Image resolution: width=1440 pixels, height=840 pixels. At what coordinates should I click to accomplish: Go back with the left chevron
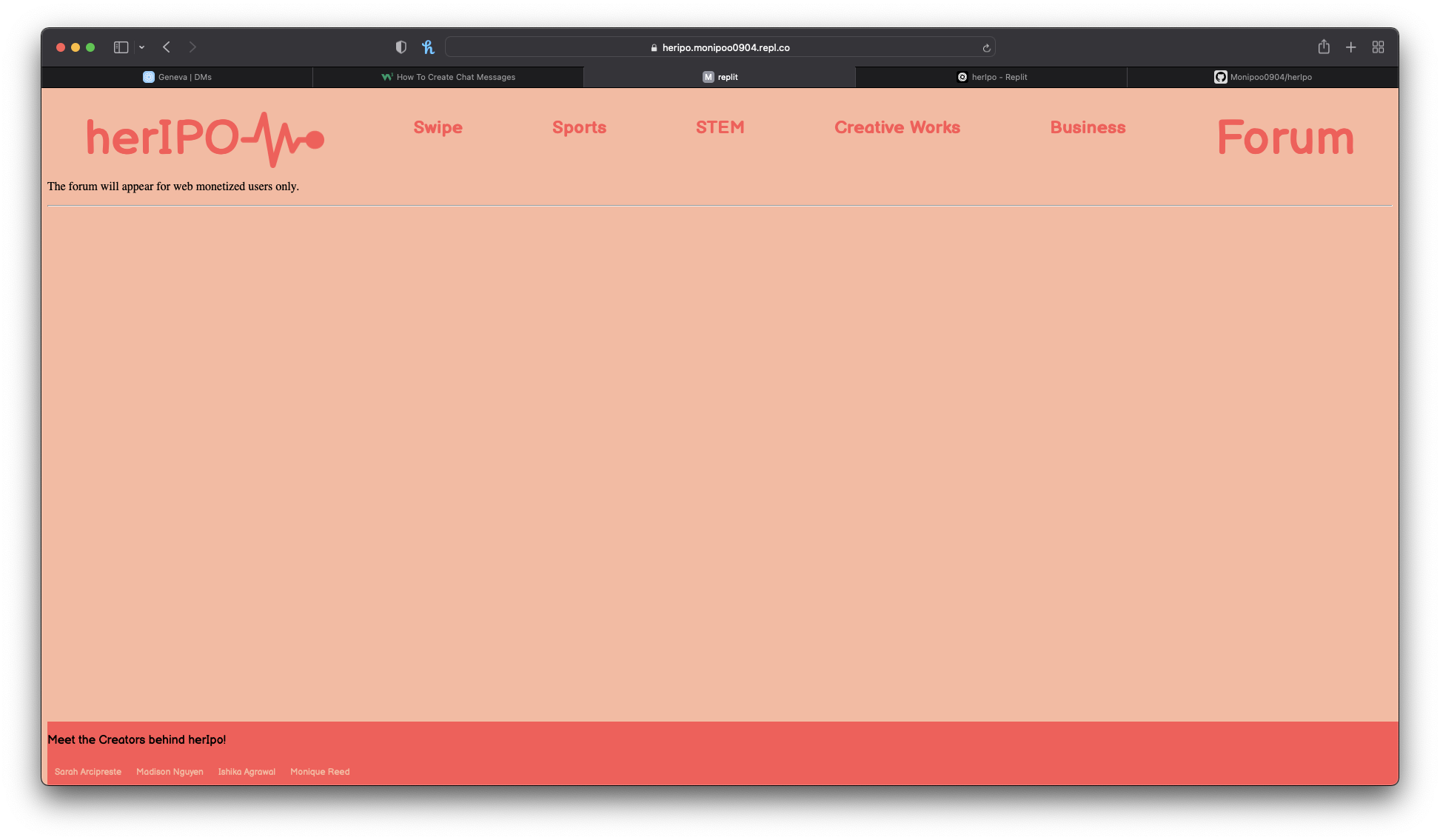(x=167, y=47)
